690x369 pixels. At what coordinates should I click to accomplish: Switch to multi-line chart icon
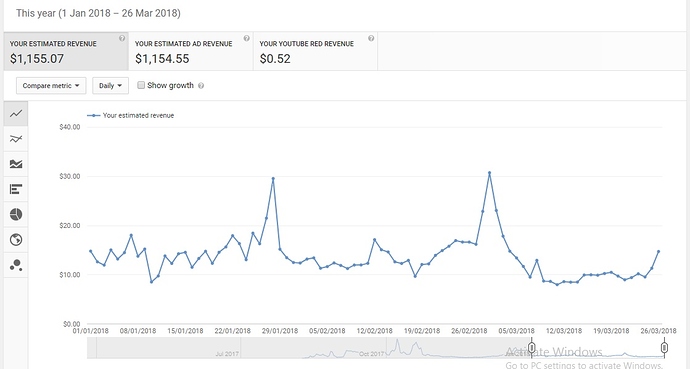click(16, 139)
